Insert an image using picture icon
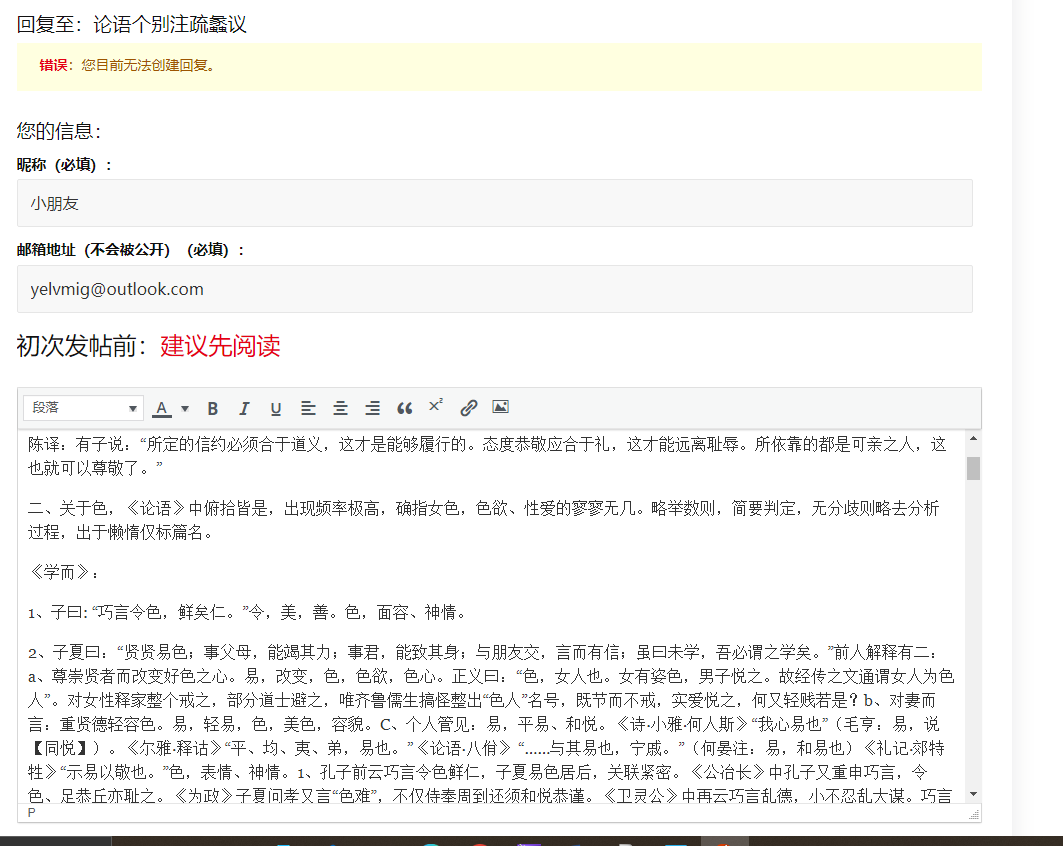This screenshot has width=1063, height=846. [x=500, y=407]
